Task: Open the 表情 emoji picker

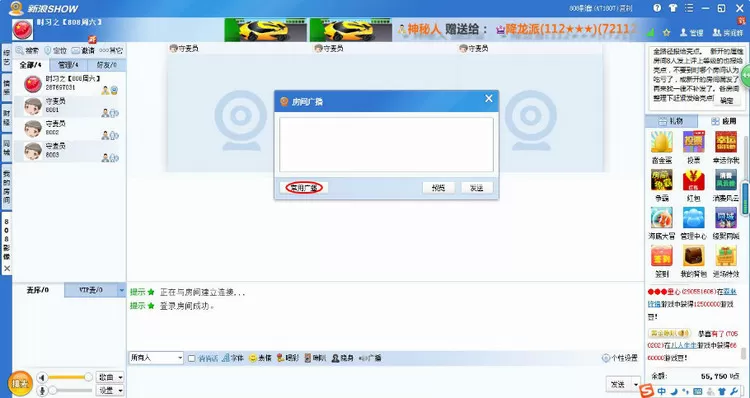Action: [x=260, y=358]
